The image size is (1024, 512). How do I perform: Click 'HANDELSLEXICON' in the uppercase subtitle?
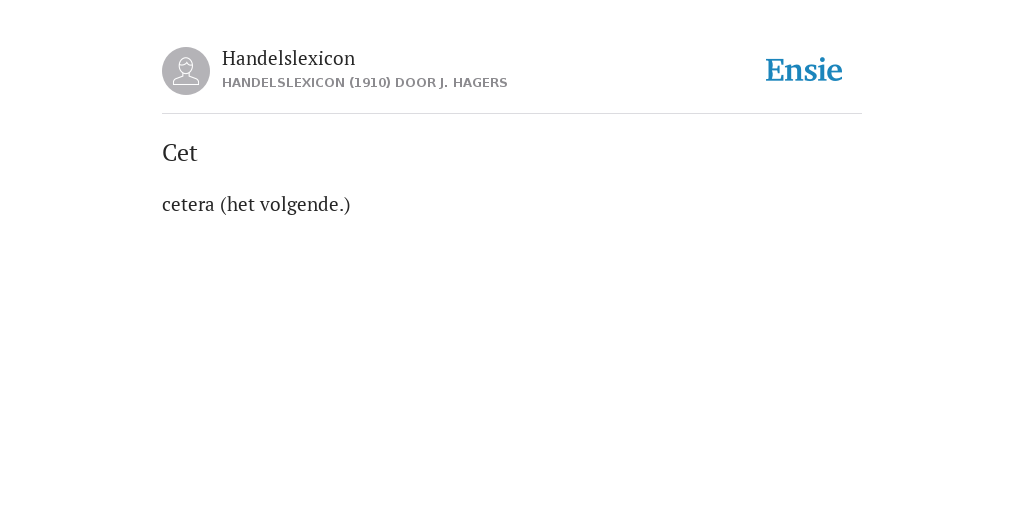tap(283, 83)
